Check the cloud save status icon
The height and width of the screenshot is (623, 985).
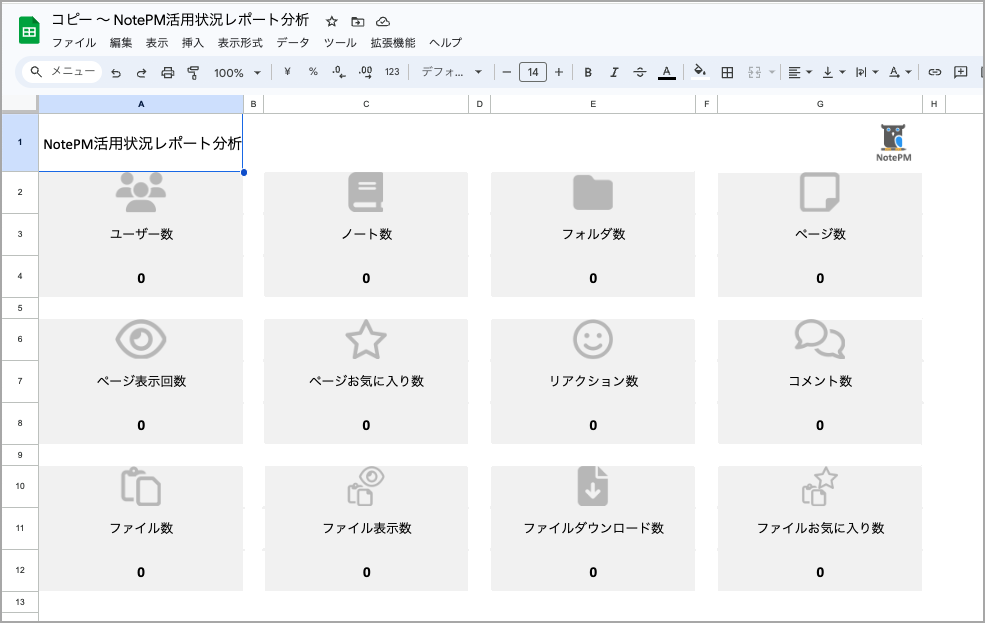(383, 21)
